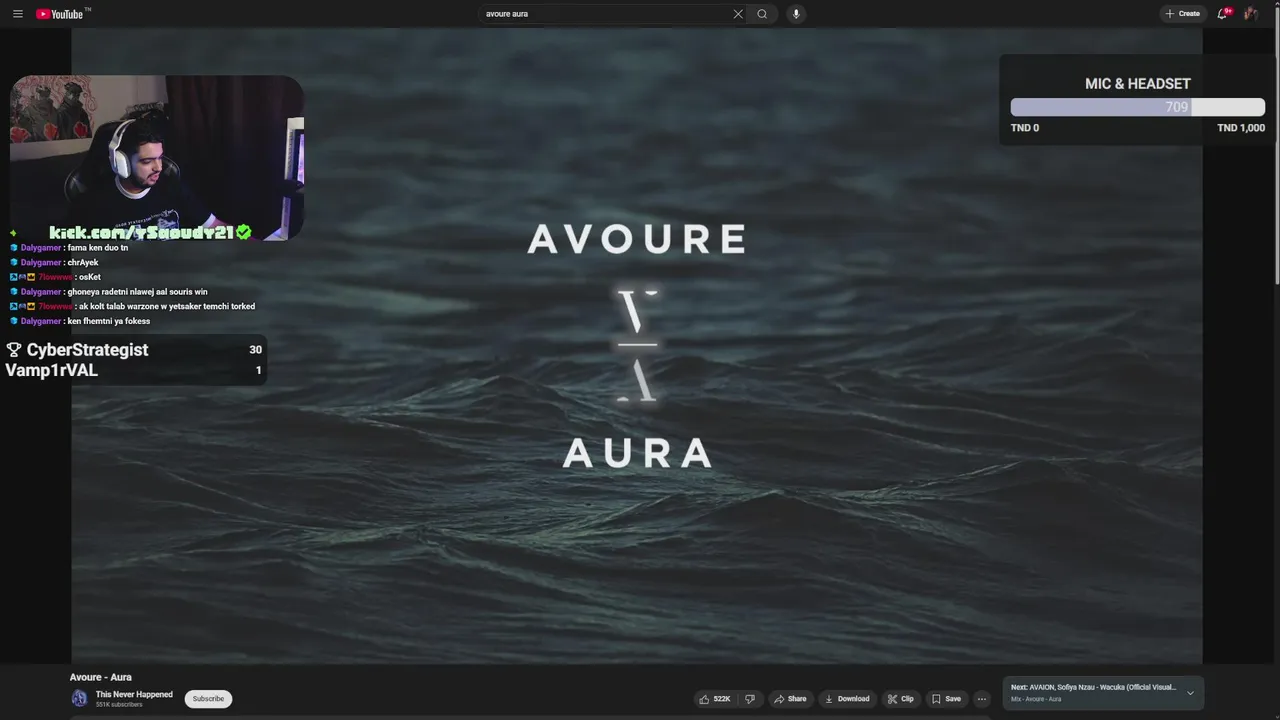
Task: Click the trophy icon beside CyberStrategist
Action: (14, 350)
